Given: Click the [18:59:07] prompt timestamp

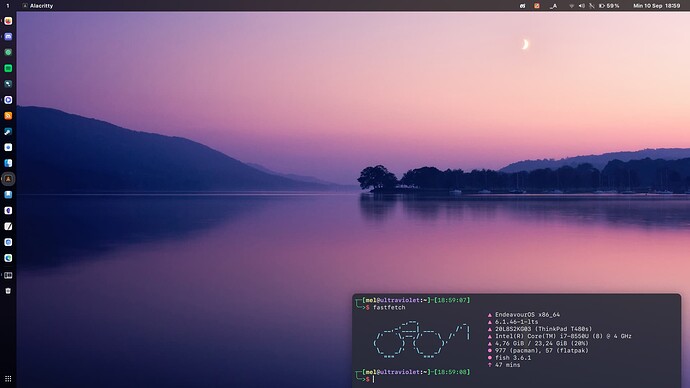Looking at the screenshot, I should 452,300.
